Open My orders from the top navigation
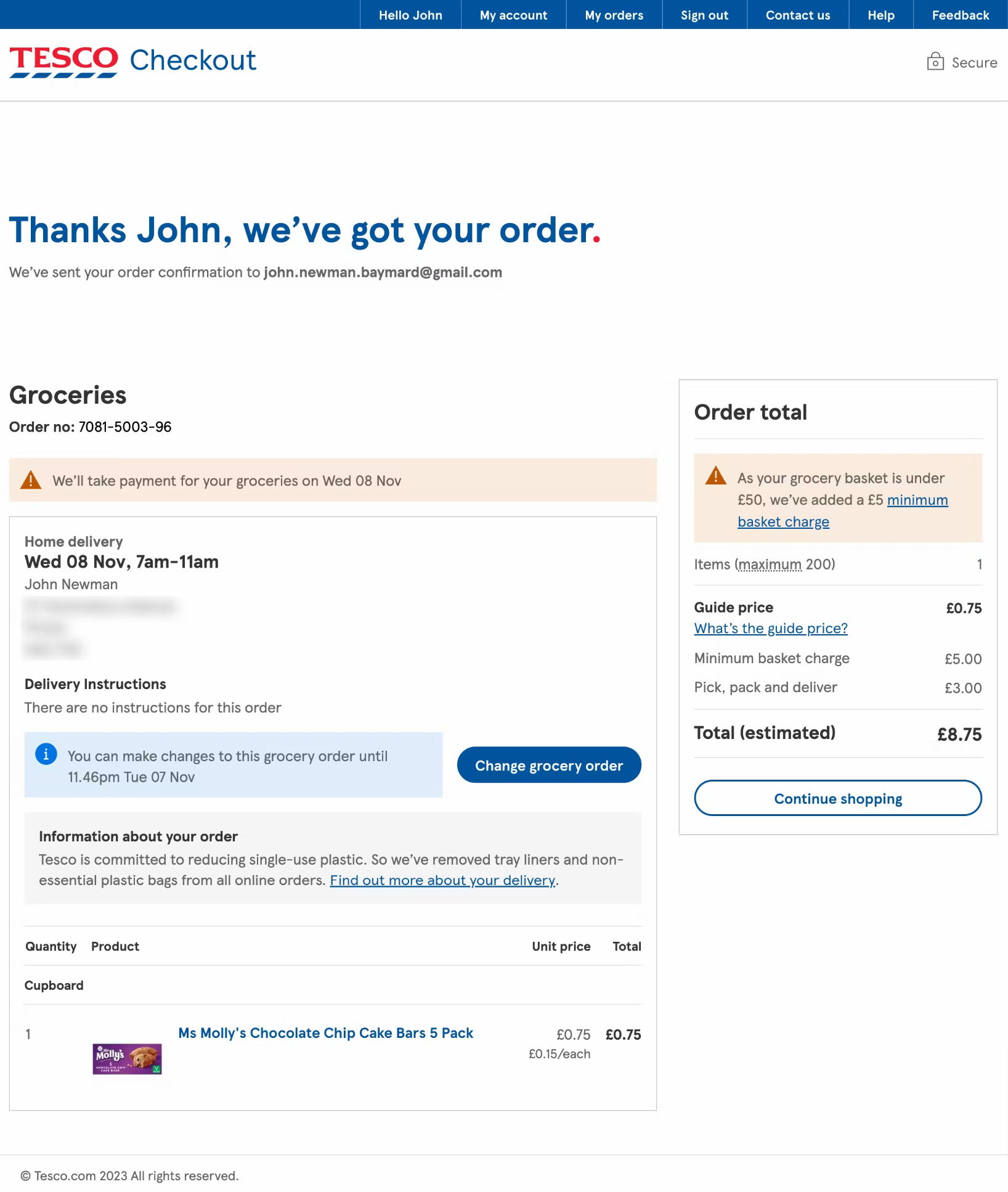1008x1192 pixels. (613, 15)
